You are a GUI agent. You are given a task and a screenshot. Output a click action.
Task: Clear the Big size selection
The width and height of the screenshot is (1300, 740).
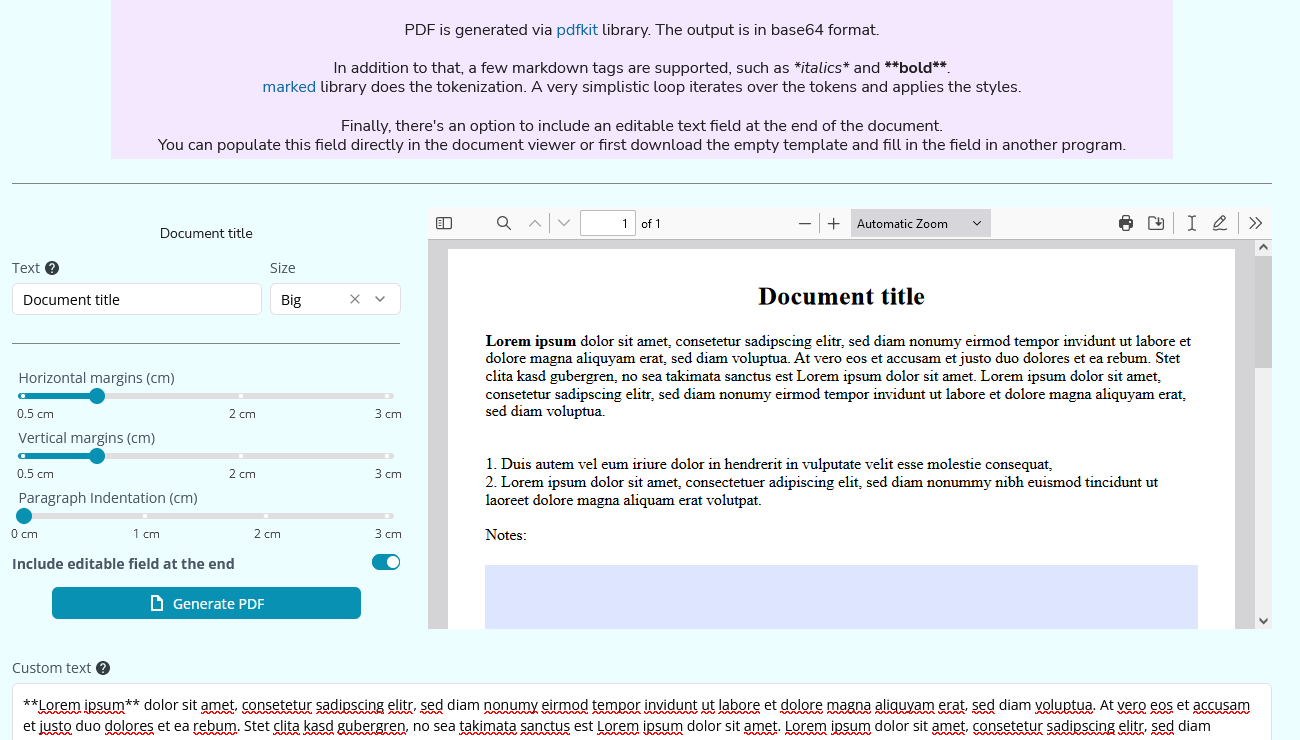tap(355, 299)
